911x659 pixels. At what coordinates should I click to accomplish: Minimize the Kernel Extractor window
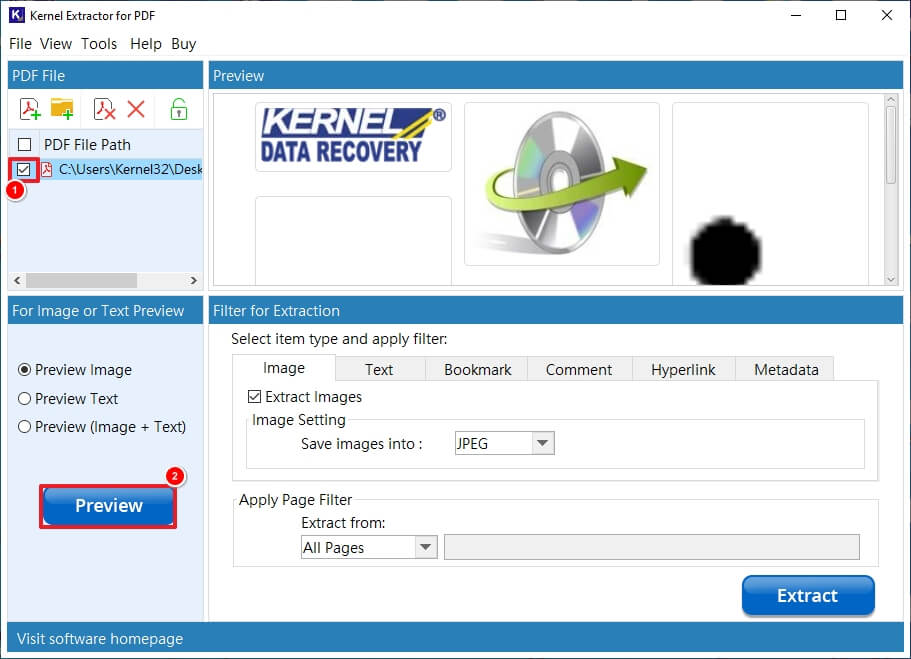point(796,15)
